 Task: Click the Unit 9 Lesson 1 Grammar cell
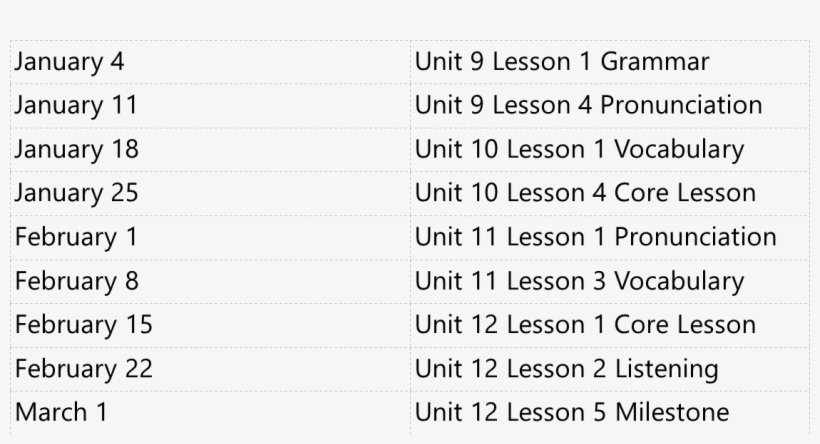coord(561,62)
